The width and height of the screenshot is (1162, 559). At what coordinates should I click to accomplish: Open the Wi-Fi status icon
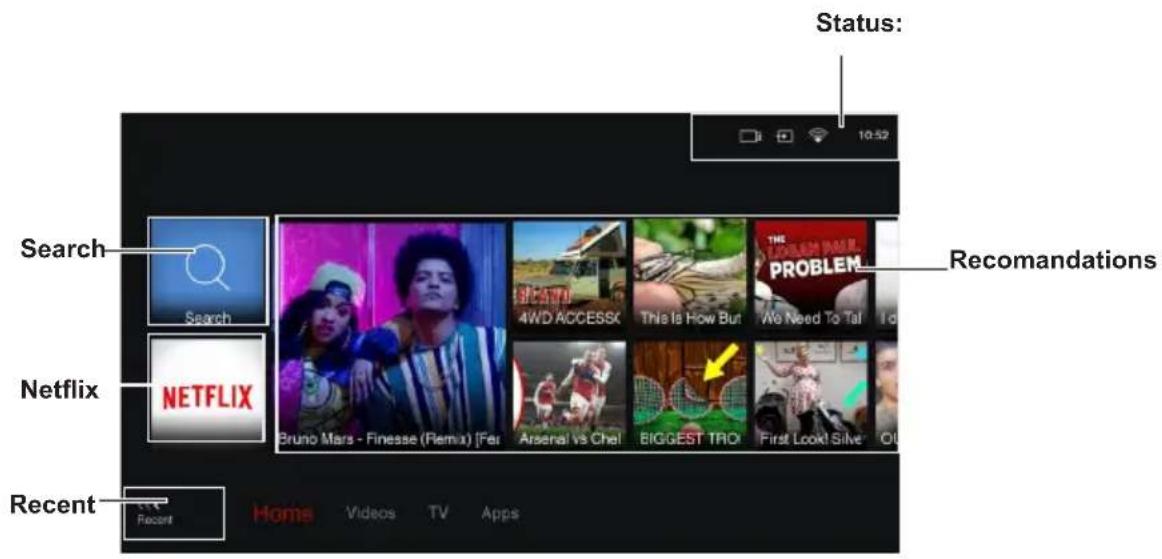pyautogui.click(x=818, y=135)
